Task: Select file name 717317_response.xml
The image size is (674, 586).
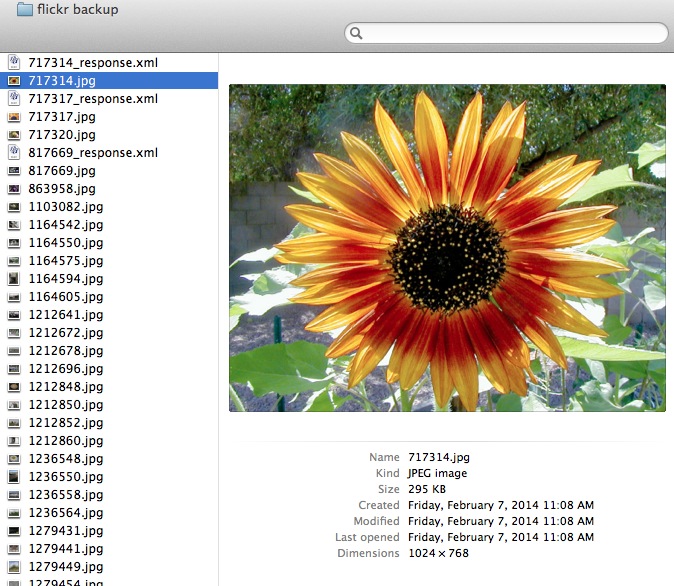Action: (93, 99)
